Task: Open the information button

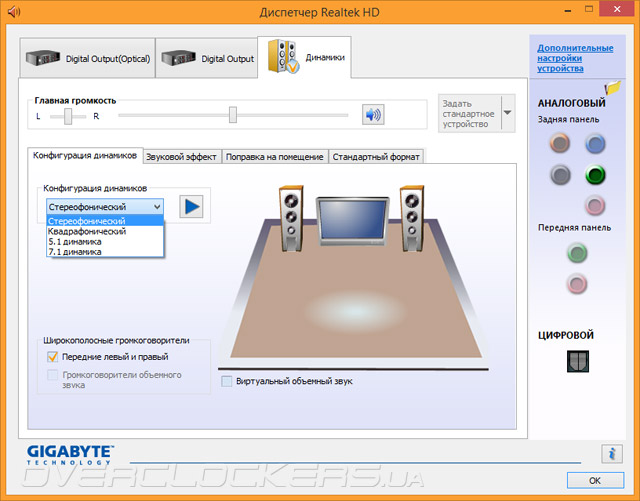Action: (x=611, y=454)
